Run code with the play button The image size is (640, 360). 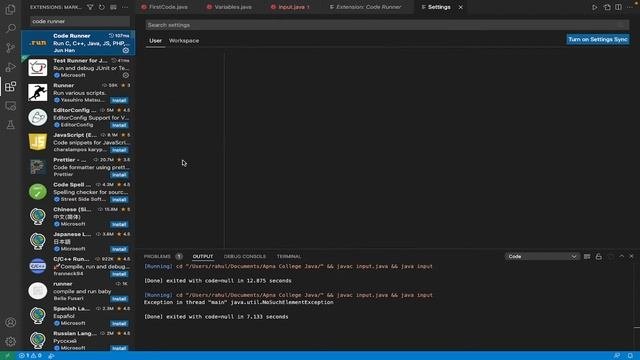(594, 7)
